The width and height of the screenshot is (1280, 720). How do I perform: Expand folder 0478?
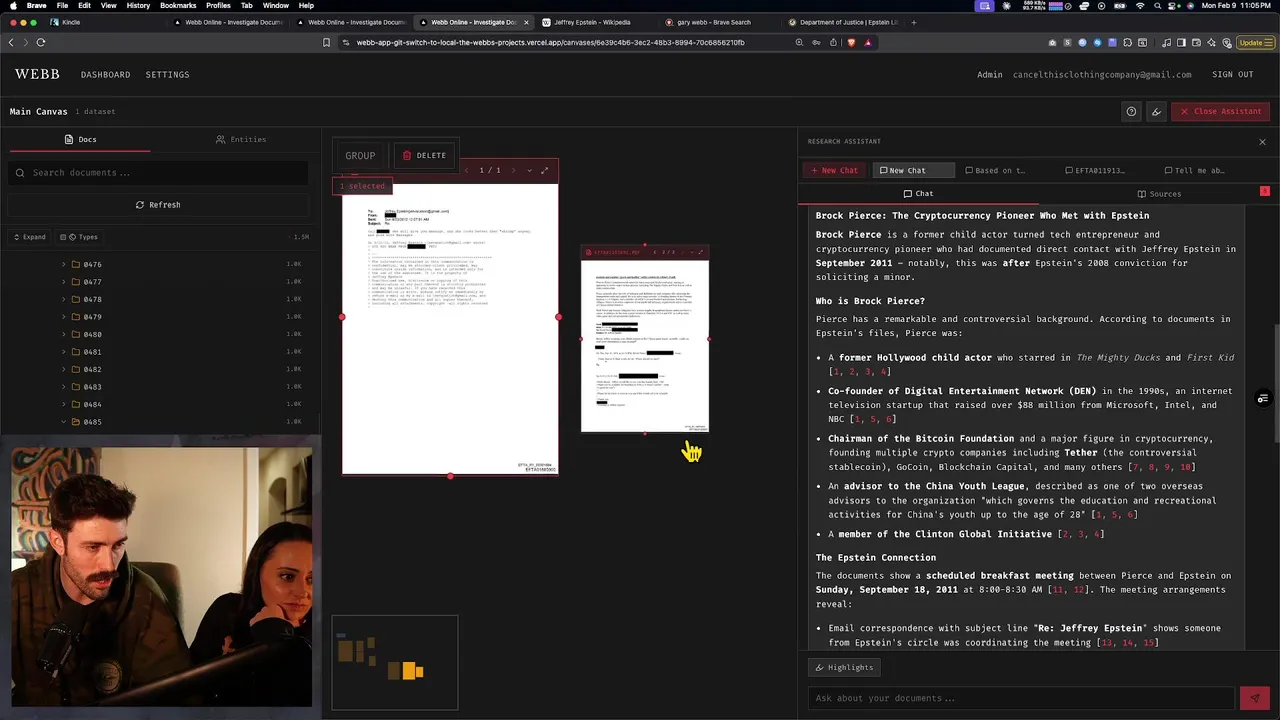tap(64, 299)
